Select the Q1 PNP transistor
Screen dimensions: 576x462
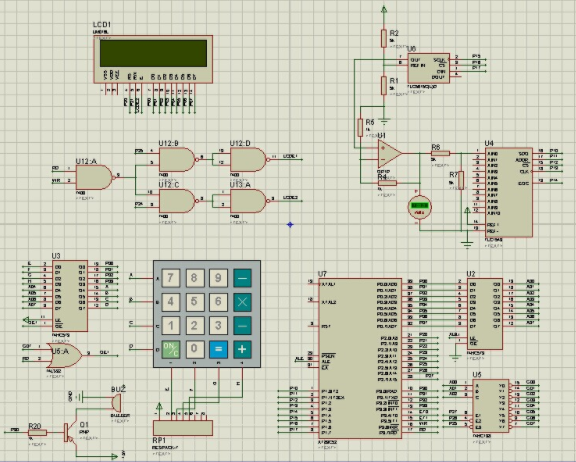[x=69, y=433]
